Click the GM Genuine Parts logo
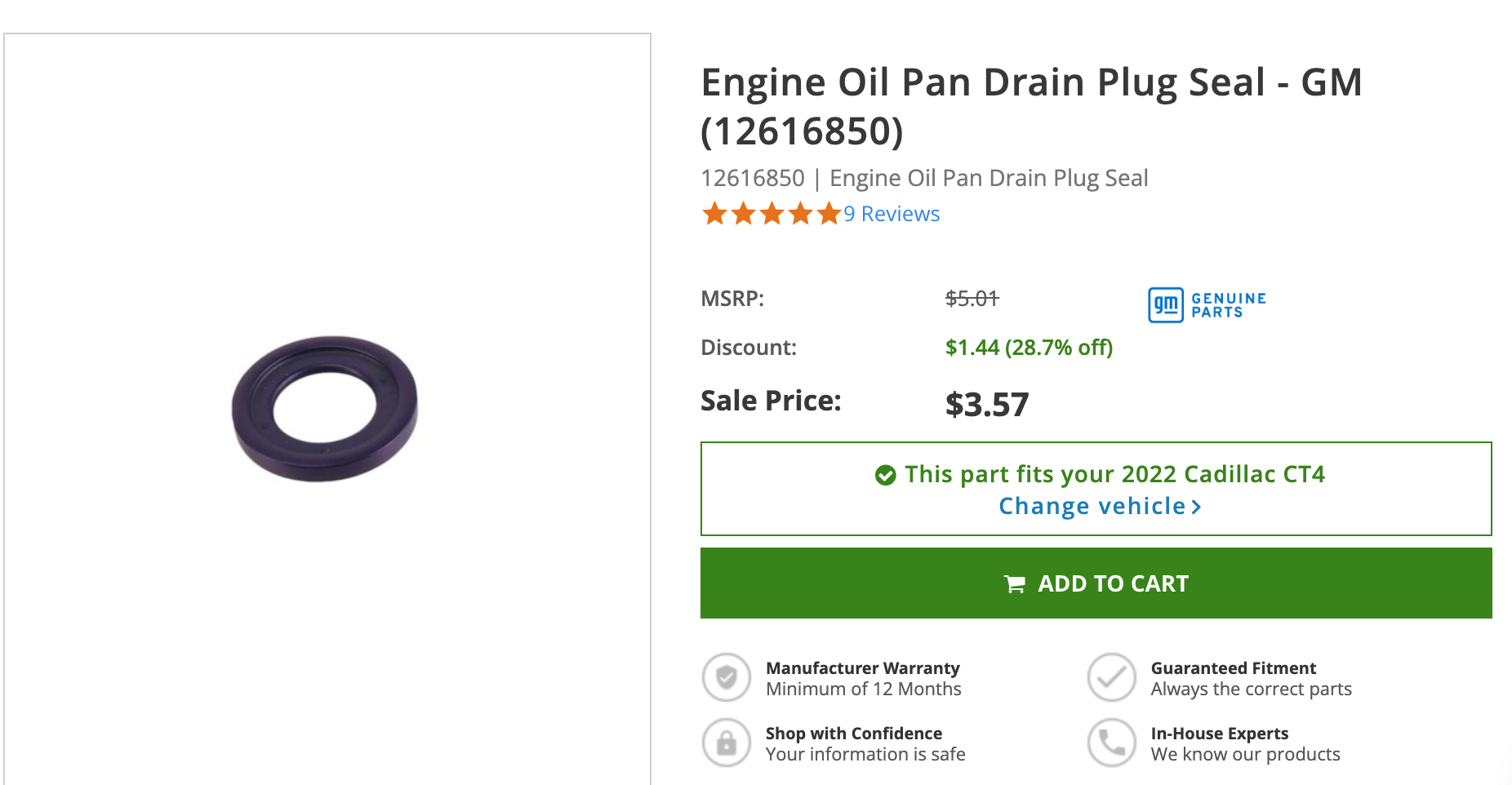Image resolution: width=1512 pixels, height=785 pixels. click(x=1207, y=305)
